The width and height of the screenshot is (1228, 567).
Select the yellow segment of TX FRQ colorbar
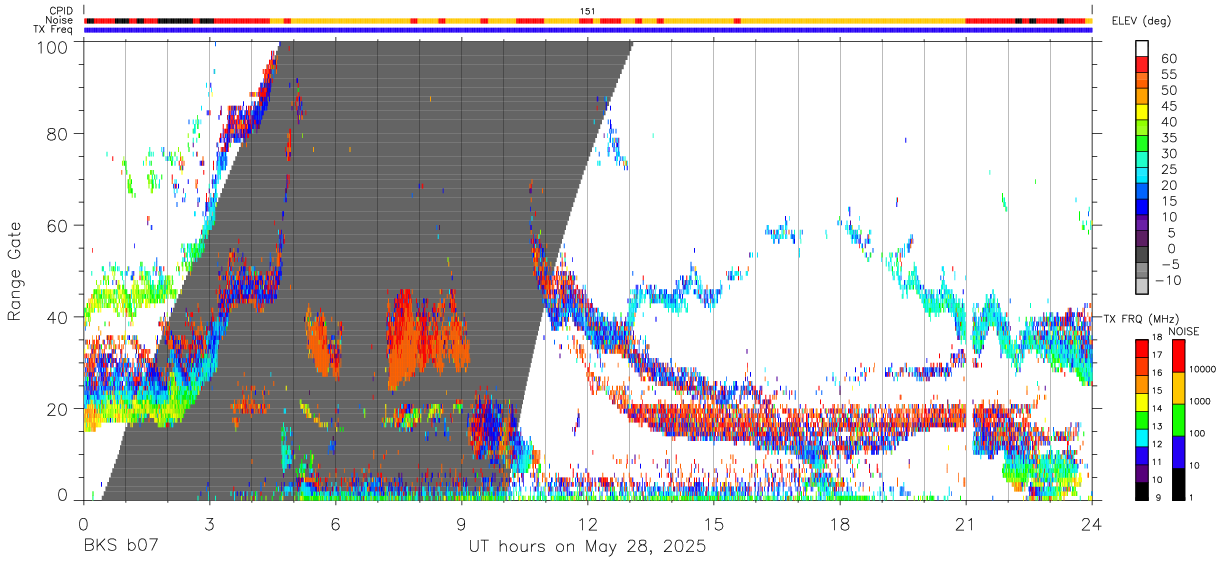pos(1142,402)
